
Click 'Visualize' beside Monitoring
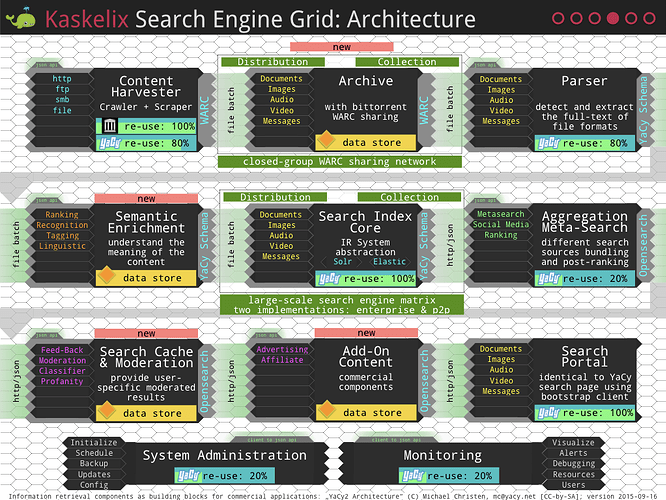[573, 443]
